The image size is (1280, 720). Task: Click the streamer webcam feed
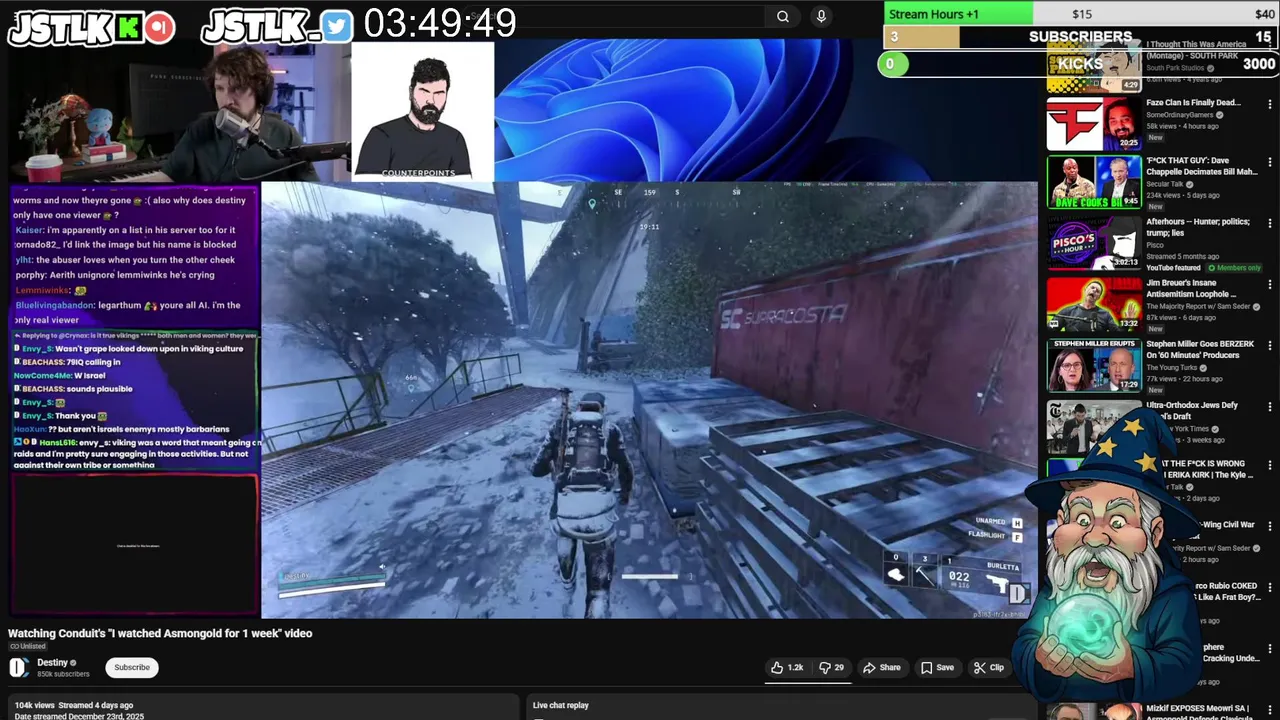(x=180, y=112)
